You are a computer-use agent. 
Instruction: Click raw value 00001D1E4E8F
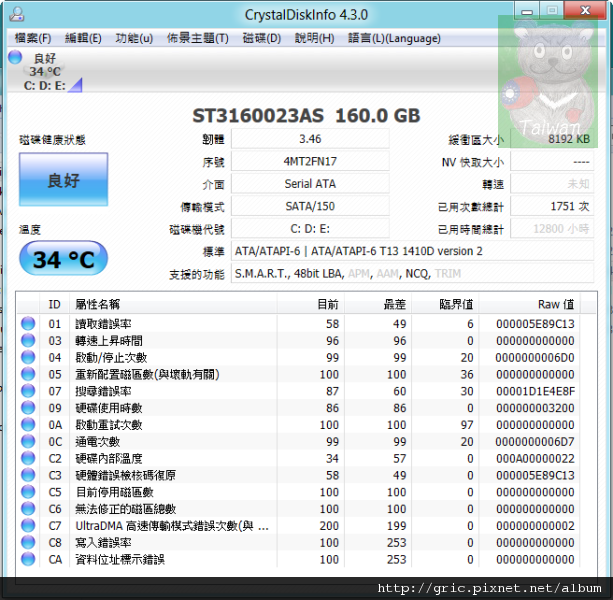535,391
